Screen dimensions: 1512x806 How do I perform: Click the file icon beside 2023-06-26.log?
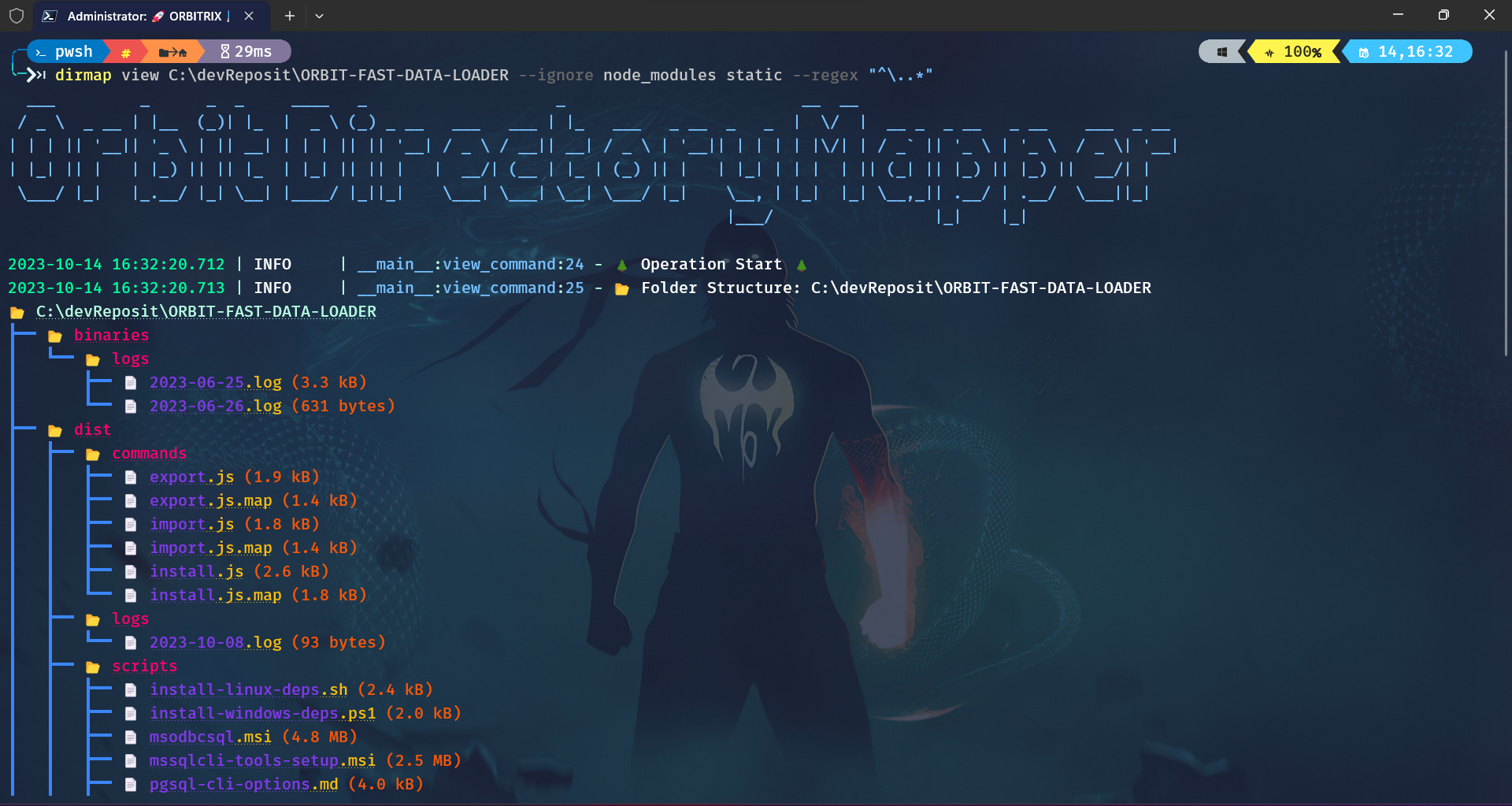coord(131,407)
